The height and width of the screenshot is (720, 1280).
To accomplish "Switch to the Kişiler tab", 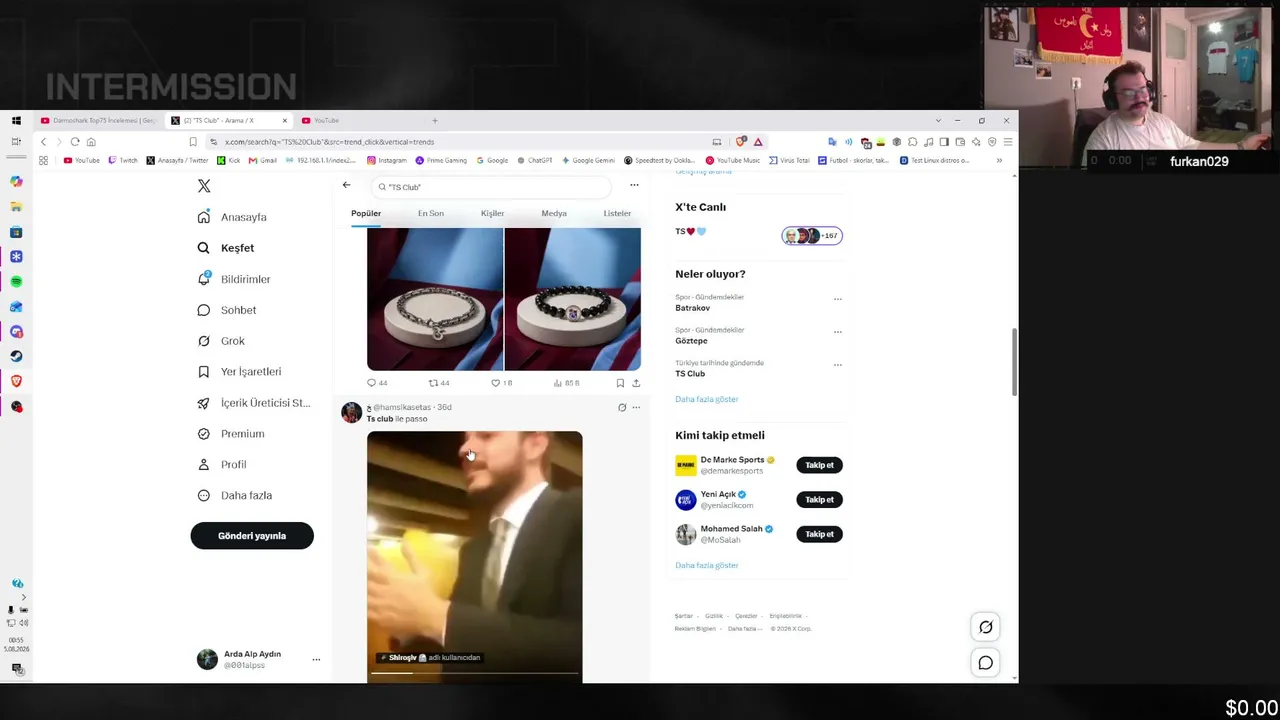I will pyautogui.click(x=492, y=213).
